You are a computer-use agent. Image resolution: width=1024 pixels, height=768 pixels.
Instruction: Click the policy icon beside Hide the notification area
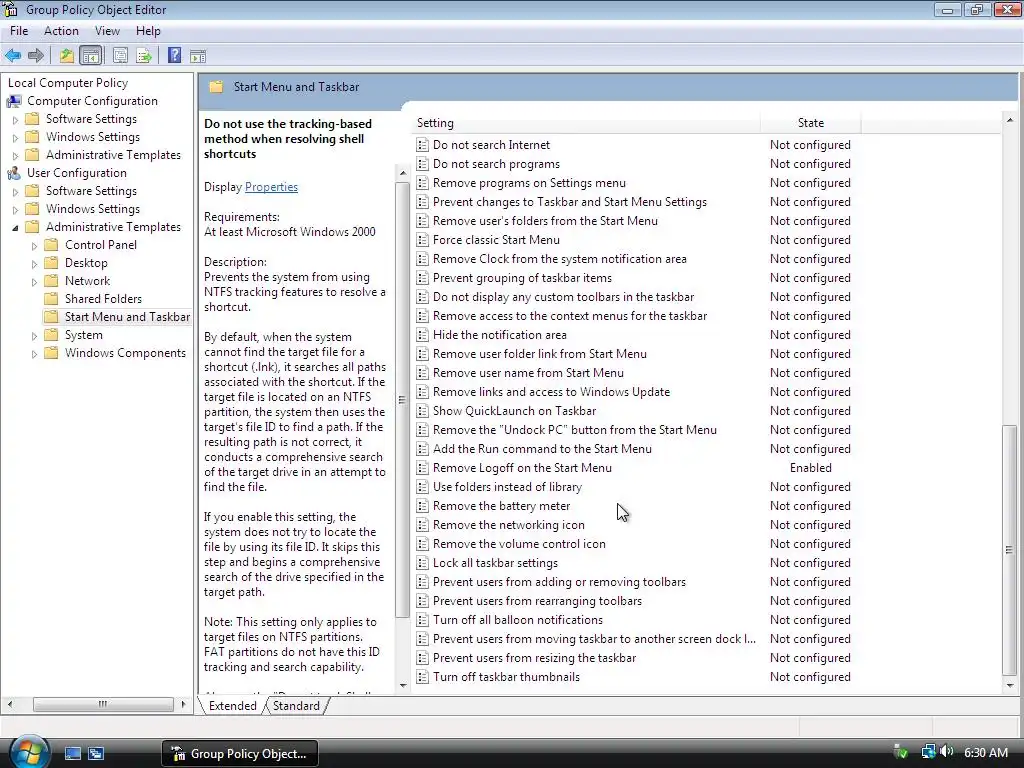point(423,335)
